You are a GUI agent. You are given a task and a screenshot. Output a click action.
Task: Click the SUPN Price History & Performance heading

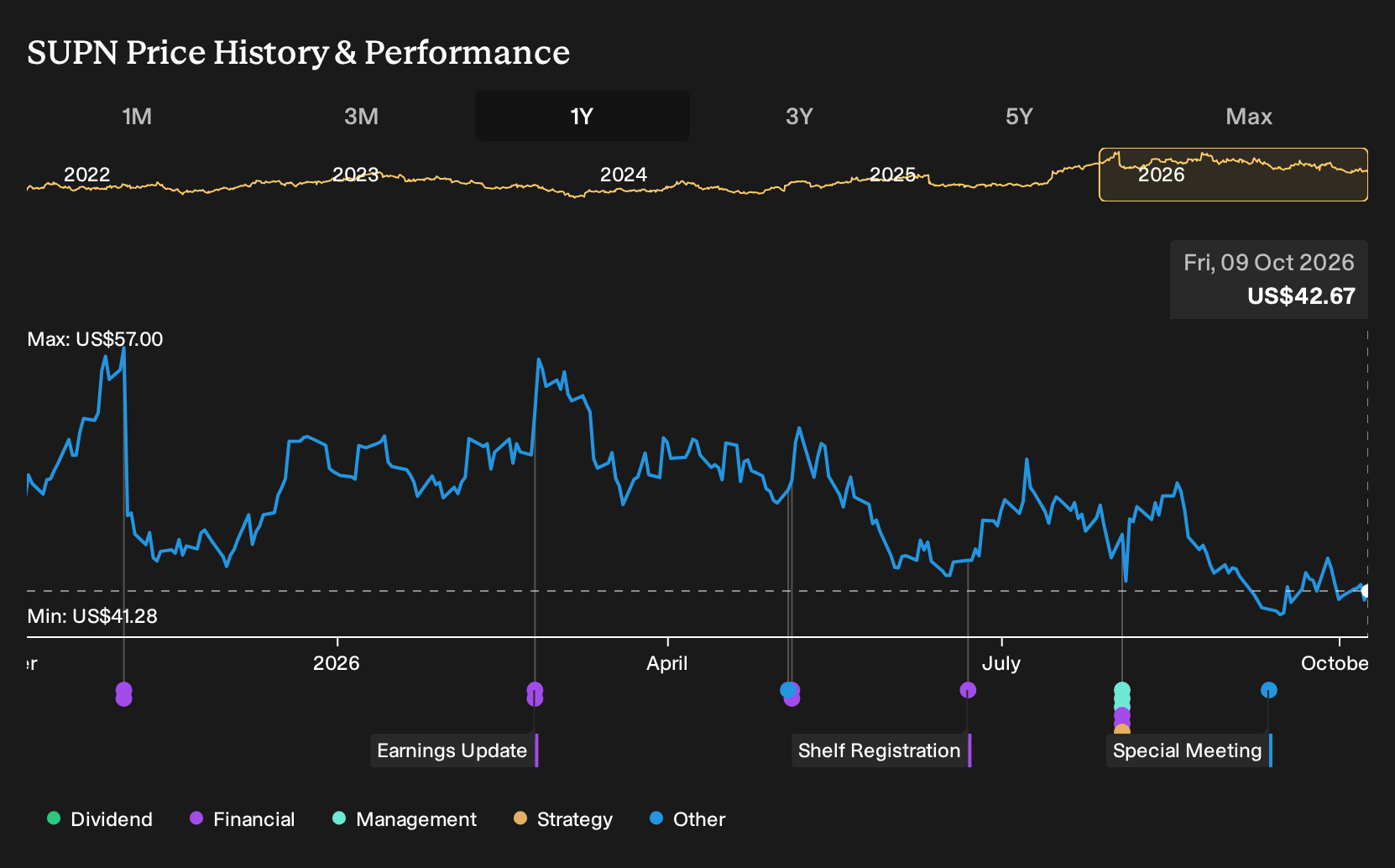299,52
